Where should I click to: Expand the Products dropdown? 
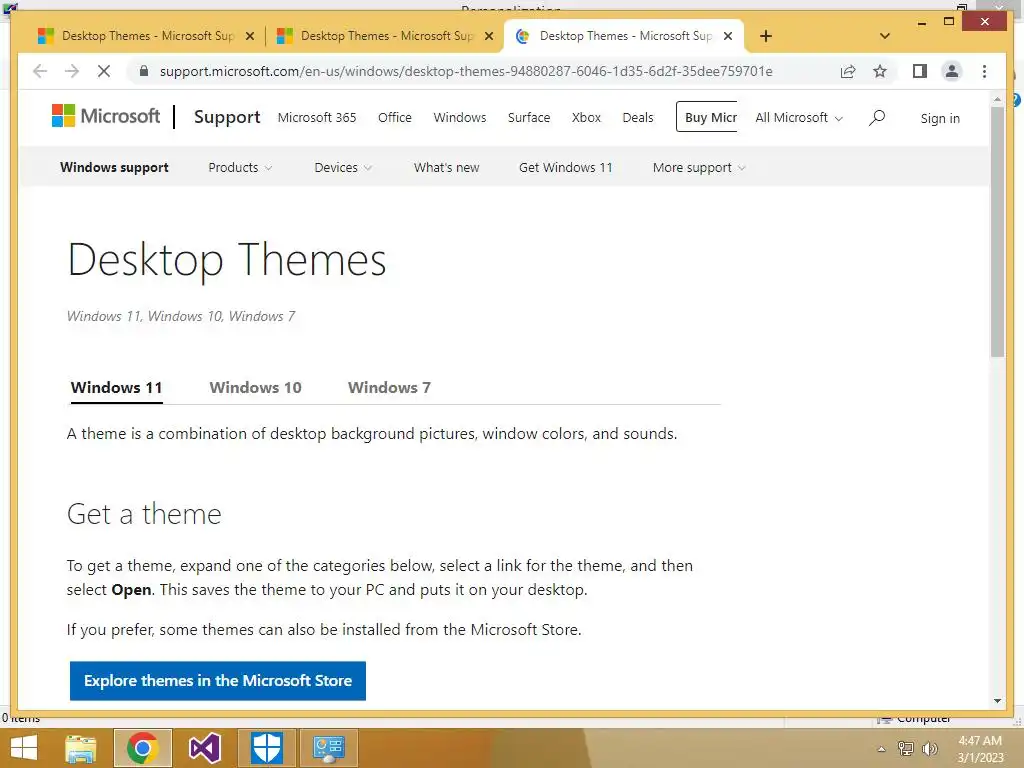[x=240, y=167]
